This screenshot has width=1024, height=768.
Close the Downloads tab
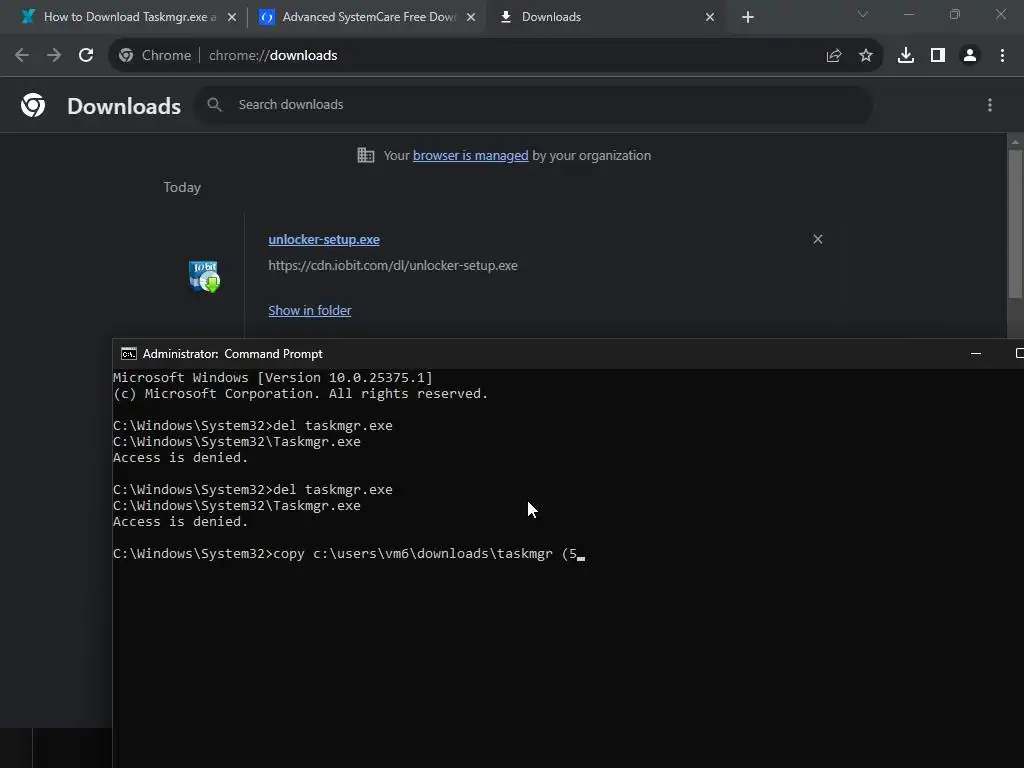point(710,17)
